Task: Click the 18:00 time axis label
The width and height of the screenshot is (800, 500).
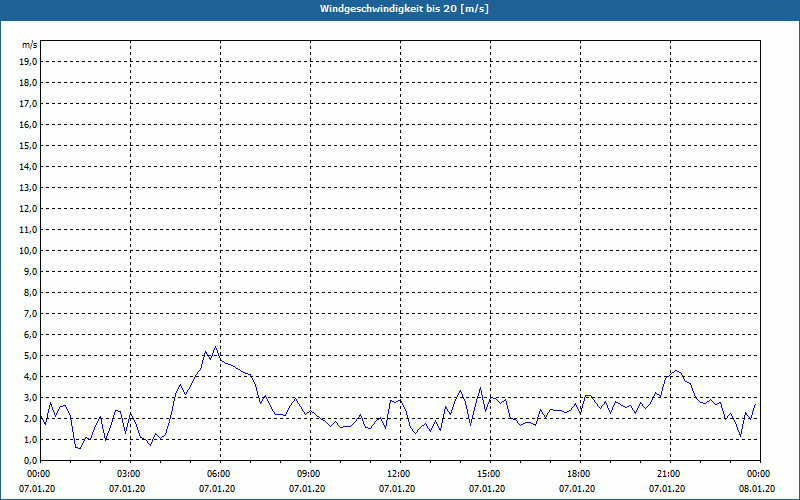Action: pyautogui.click(x=578, y=474)
